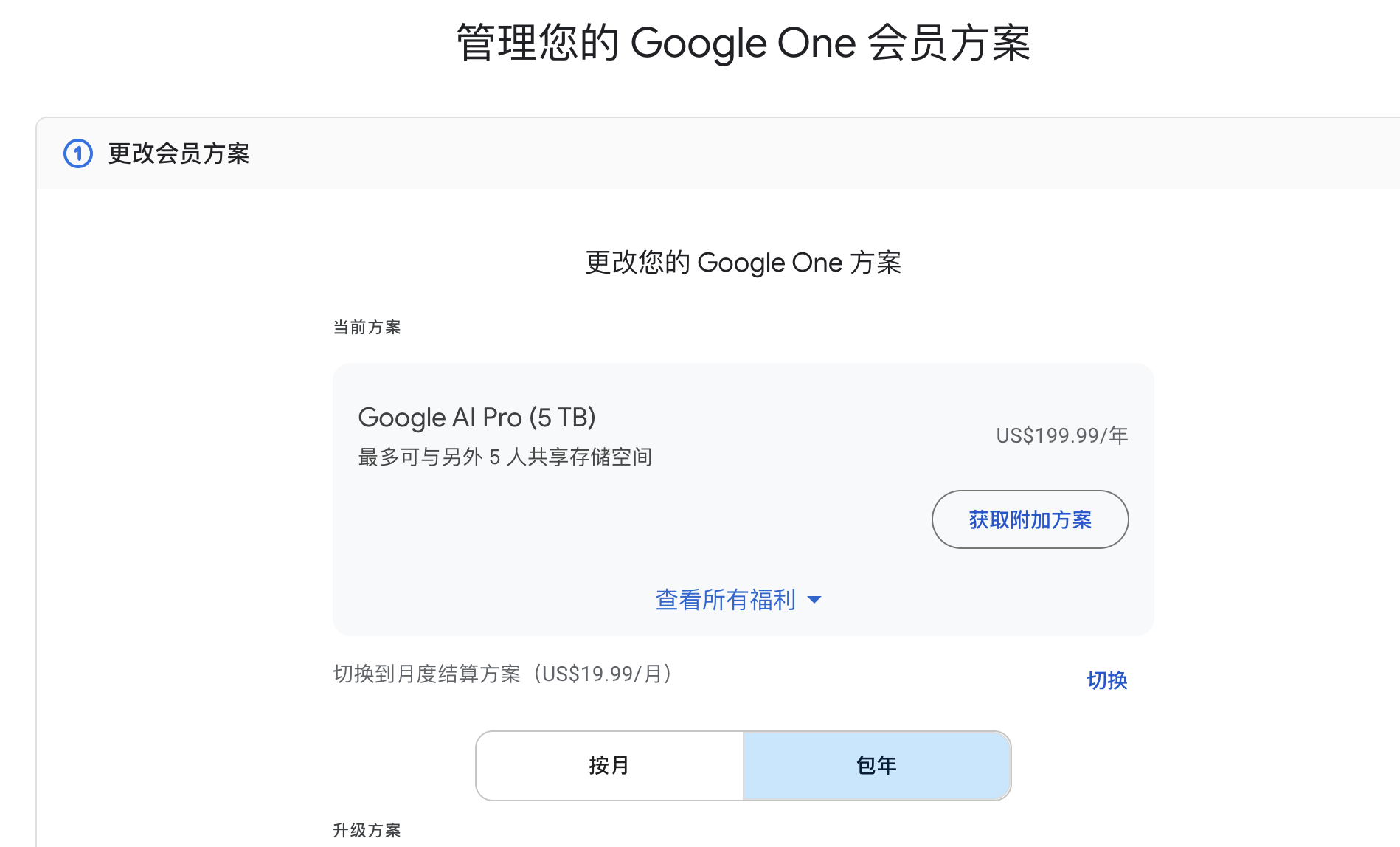The width and height of the screenshot is (1400, 847).
Task: Click the 升级方案 label
Action: pos(367,831)
